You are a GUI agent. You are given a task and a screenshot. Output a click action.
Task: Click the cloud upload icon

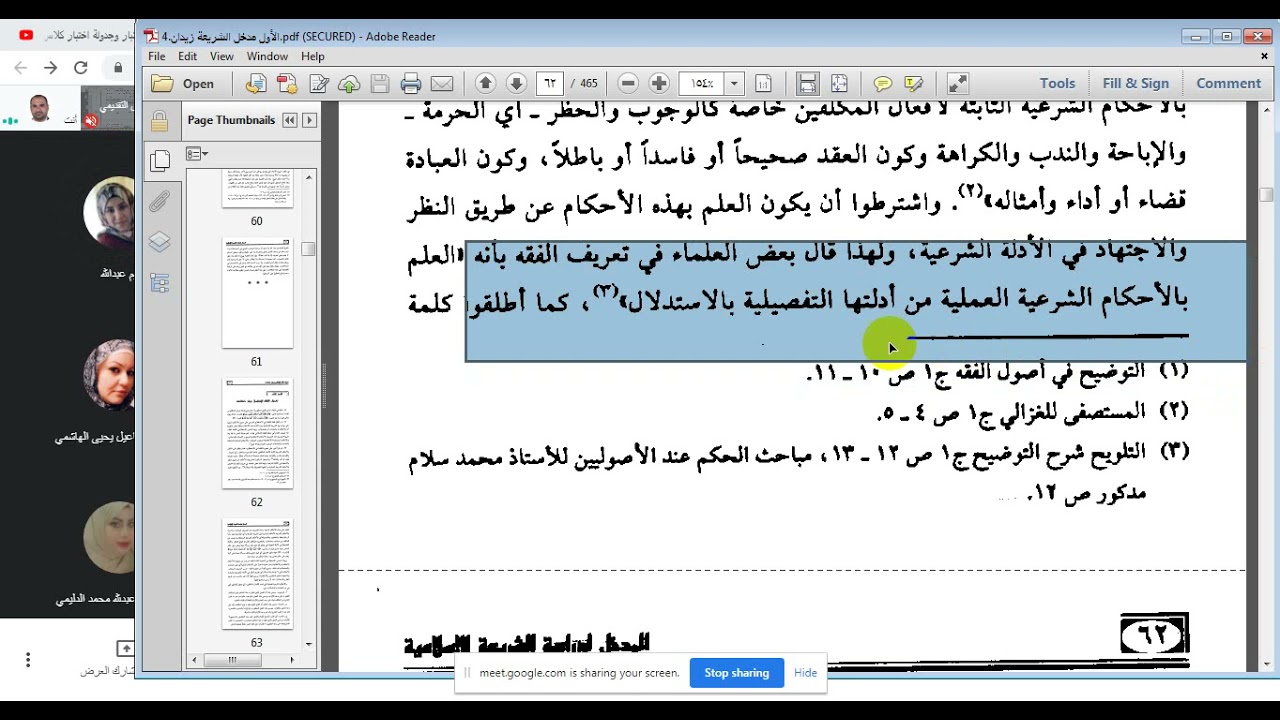coord(349,84)
